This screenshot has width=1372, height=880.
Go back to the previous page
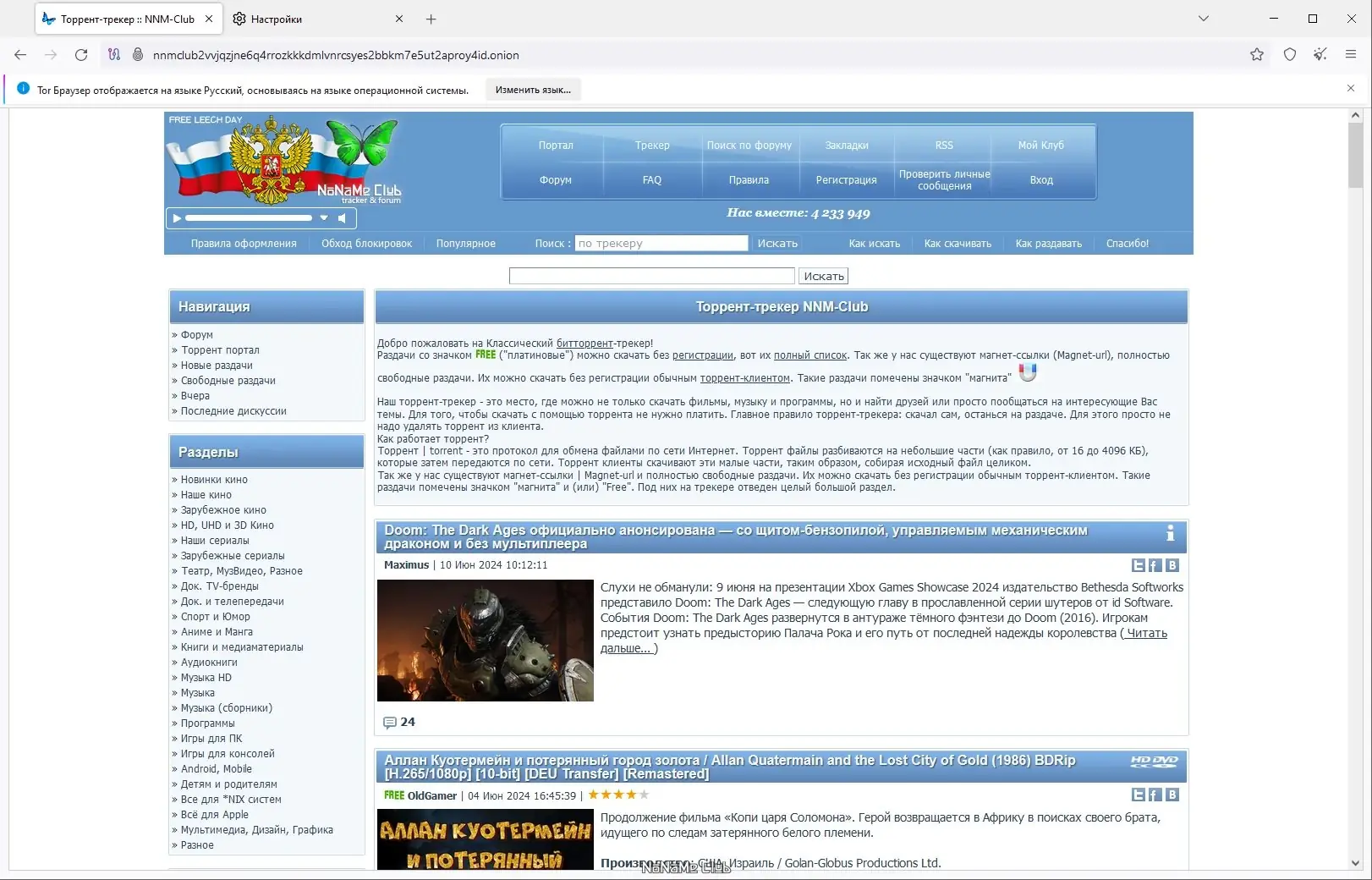(x=20, y=55)
